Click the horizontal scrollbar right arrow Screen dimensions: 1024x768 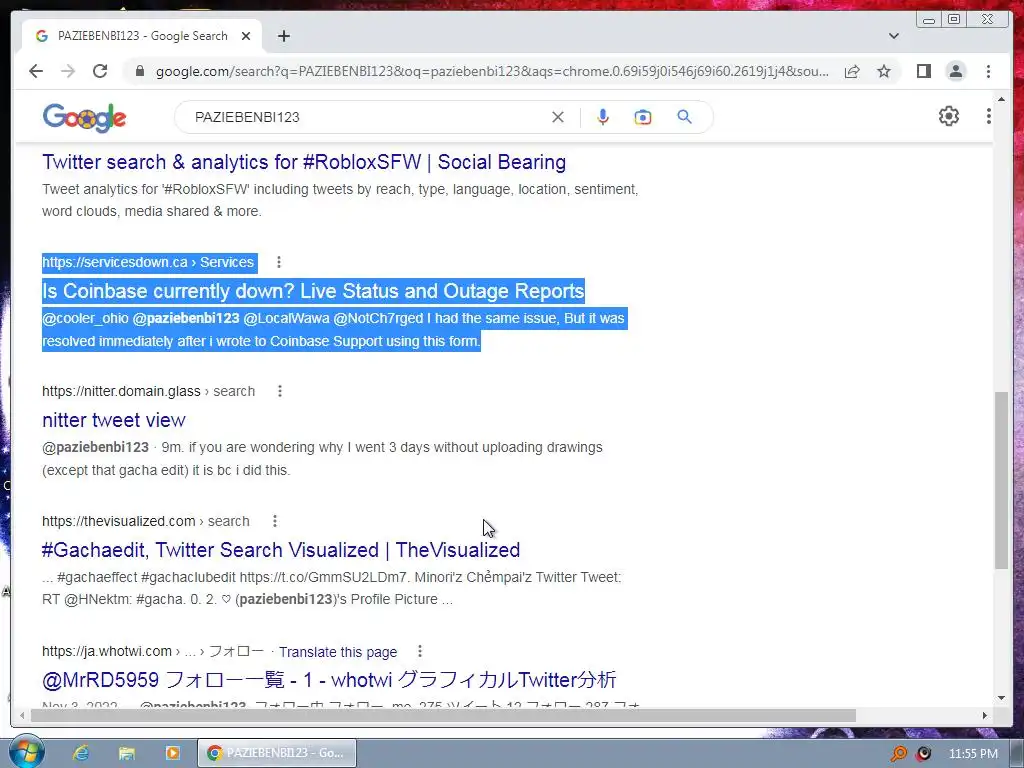tap(985, 716)
